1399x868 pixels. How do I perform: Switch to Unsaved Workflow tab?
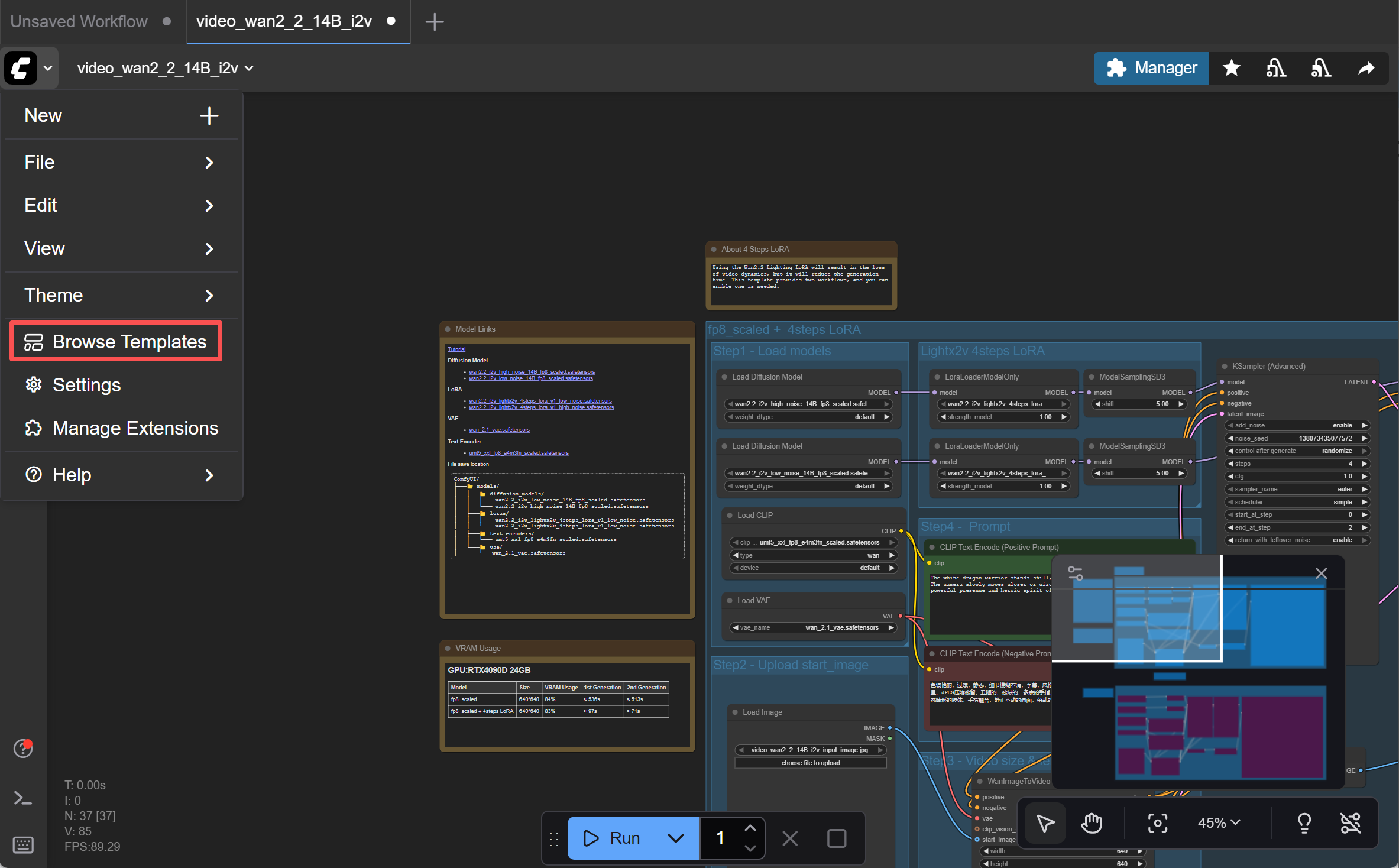pos(79,21)
